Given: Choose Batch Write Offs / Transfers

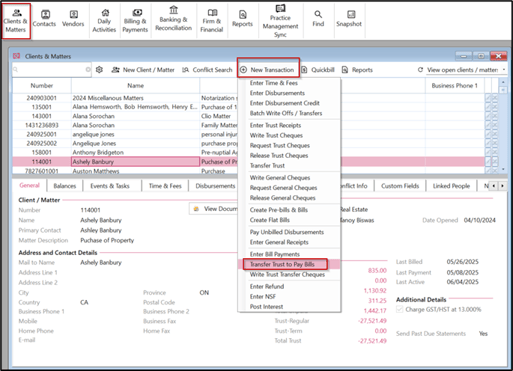Looking at the screenshot, I should coord(286,113).
